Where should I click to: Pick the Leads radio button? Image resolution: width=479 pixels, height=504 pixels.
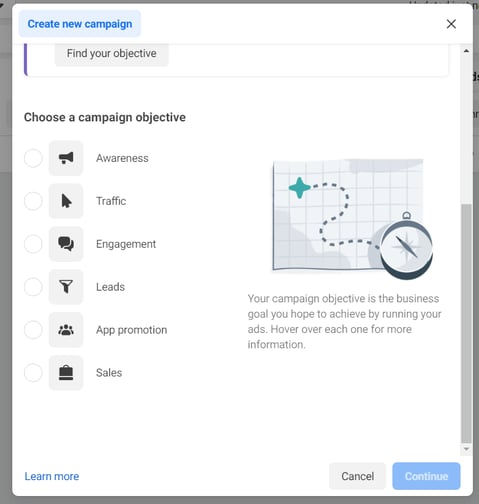(x=33, y=287)
